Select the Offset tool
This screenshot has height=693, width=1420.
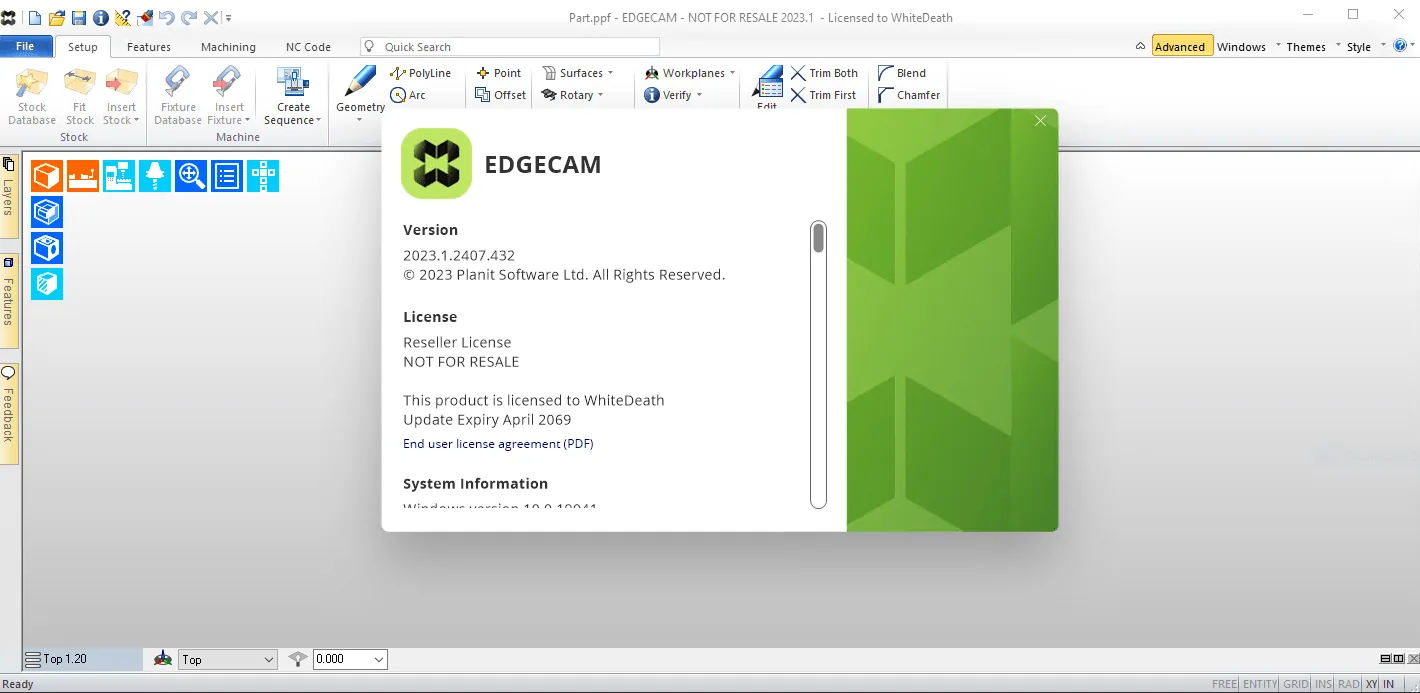tap(501, 95)
